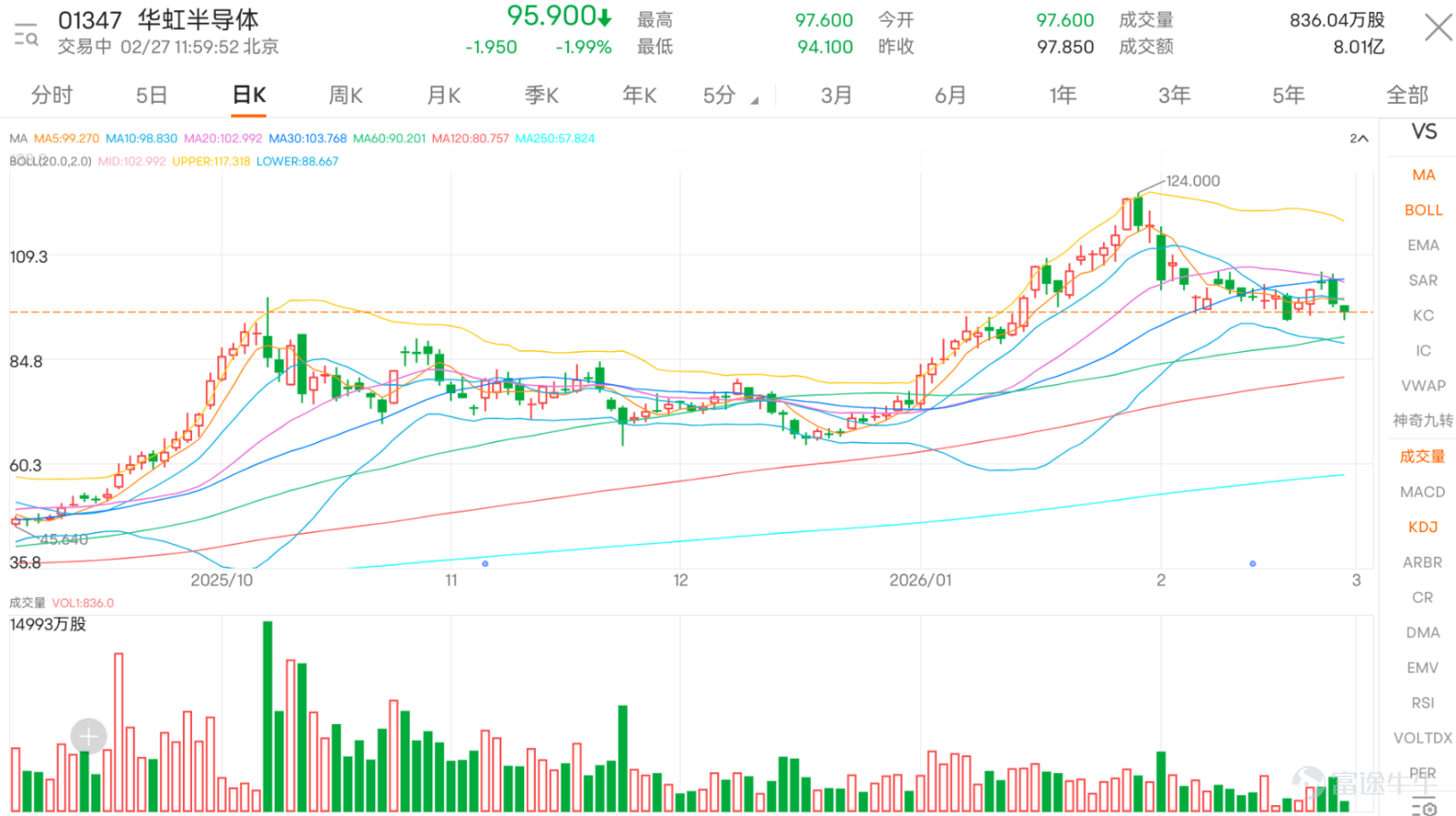Viewport: 1456px width, 816px height.
Task: Enable the KC indicator
Action: (1424, 316)
